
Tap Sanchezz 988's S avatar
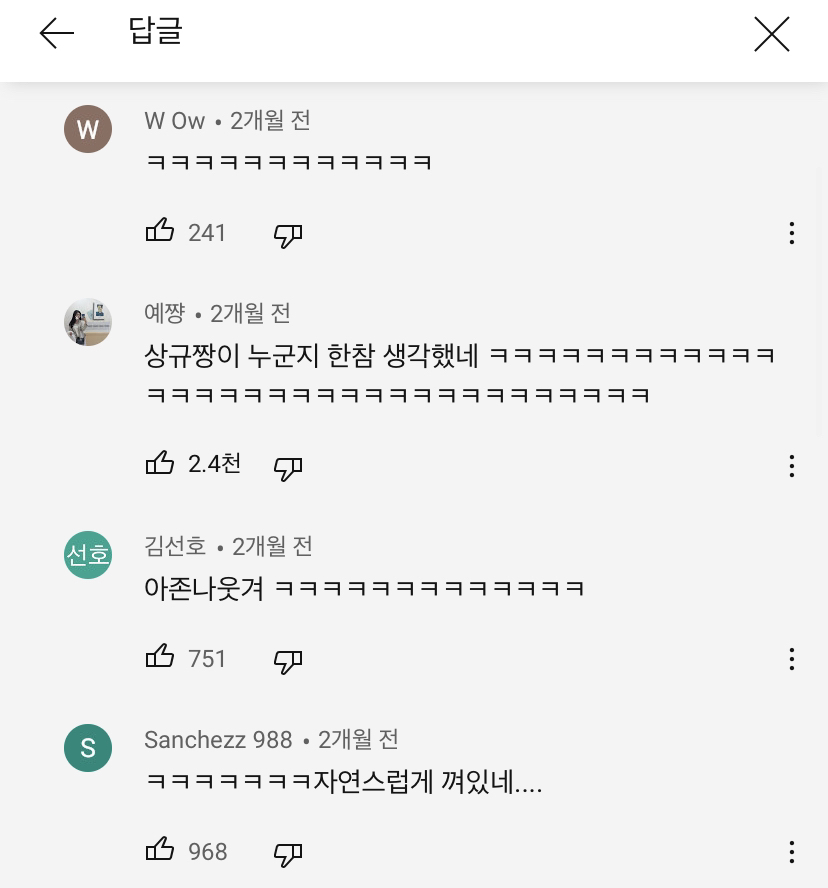(88, 748)
